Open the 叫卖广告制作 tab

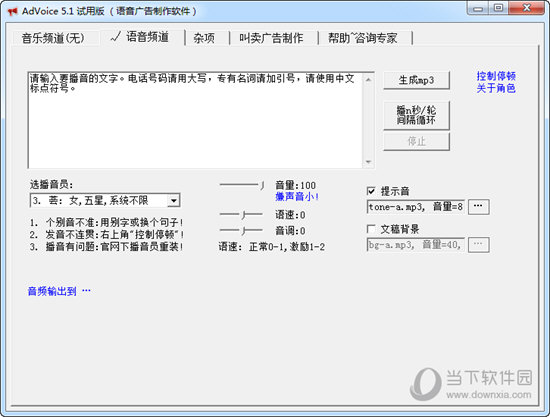coord(271,38)
